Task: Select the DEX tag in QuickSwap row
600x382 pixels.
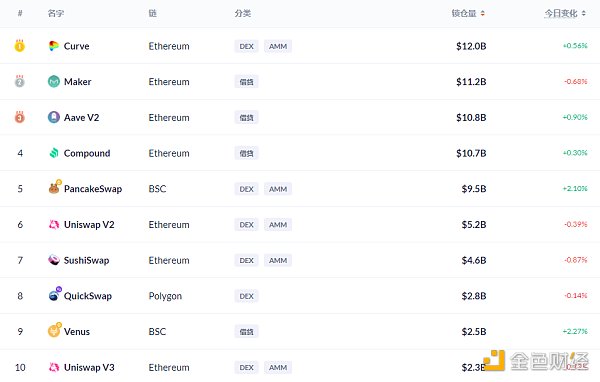Action: tap(246, 296)
